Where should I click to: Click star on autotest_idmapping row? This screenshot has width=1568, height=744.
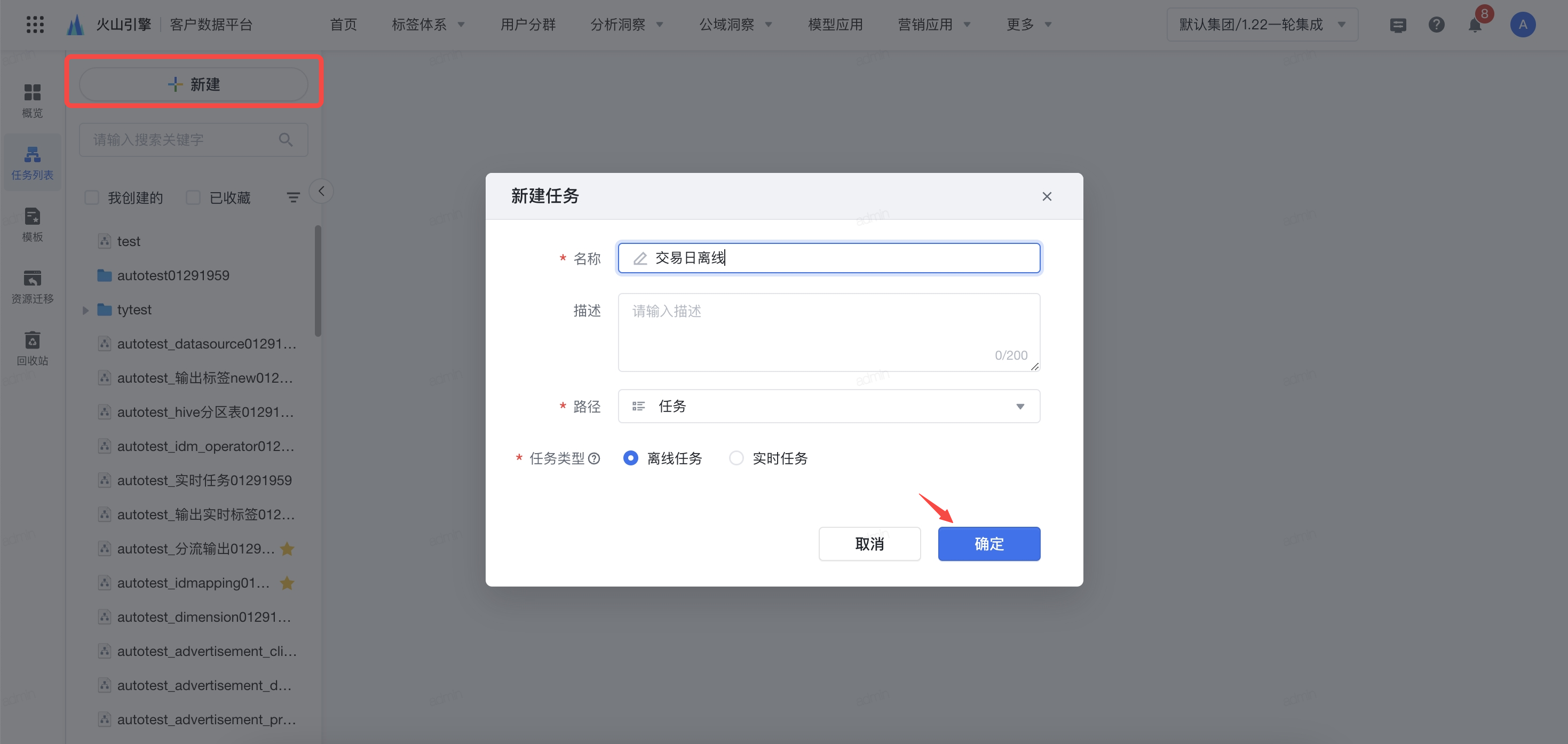tap(287, 583)
